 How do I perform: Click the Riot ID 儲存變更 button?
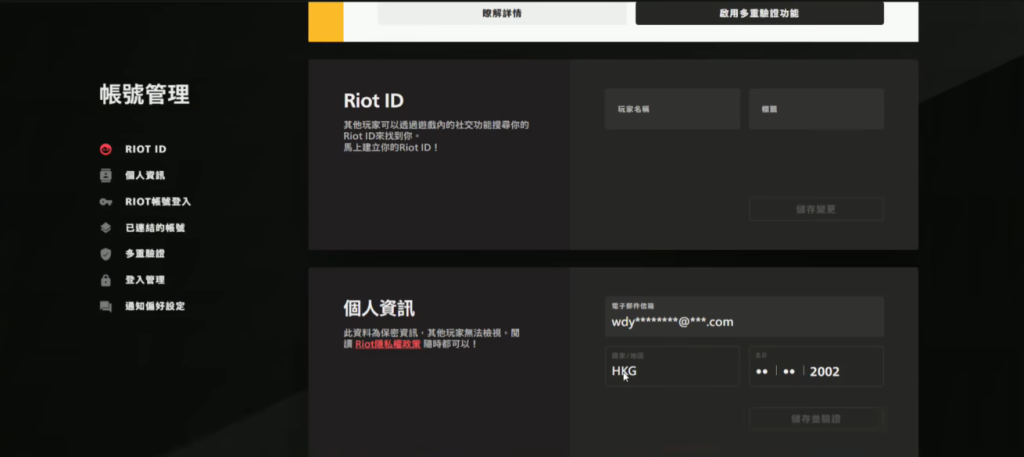coord(816,210)
